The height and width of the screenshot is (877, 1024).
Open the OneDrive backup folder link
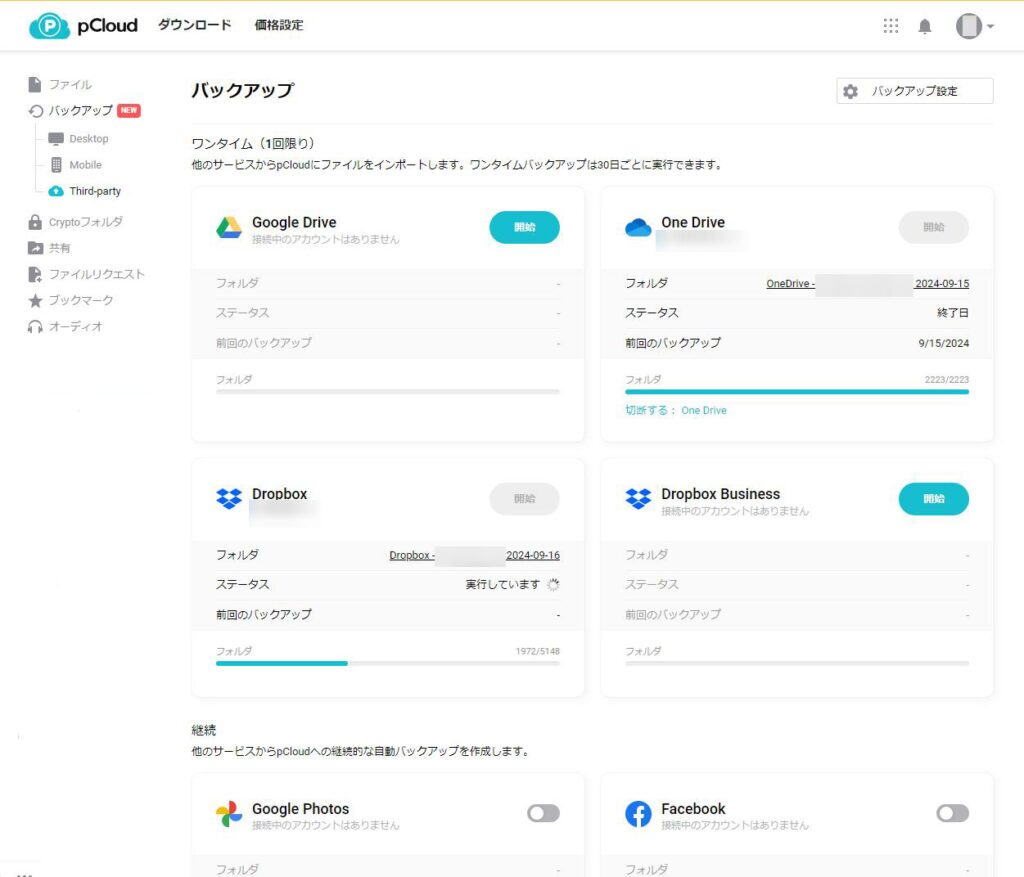click(x=867, y=283)
